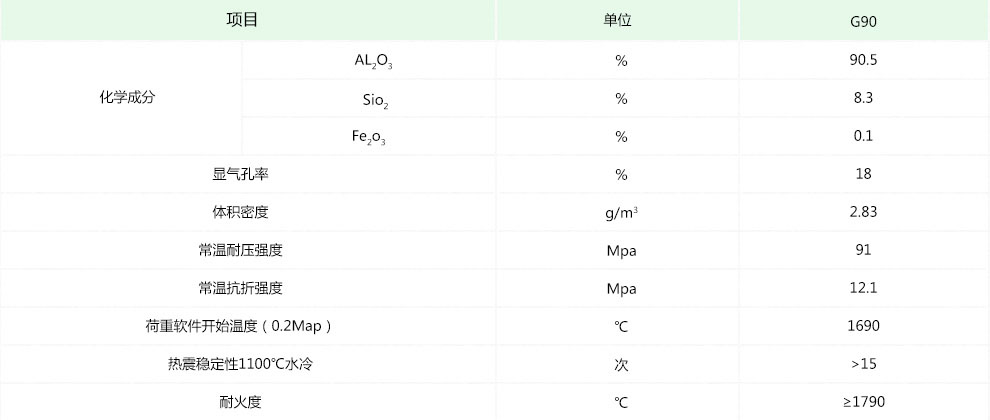Screen dimensions: 990x420
Task: Select the 常温耐压强度 row label
Action: pos(241,250)
